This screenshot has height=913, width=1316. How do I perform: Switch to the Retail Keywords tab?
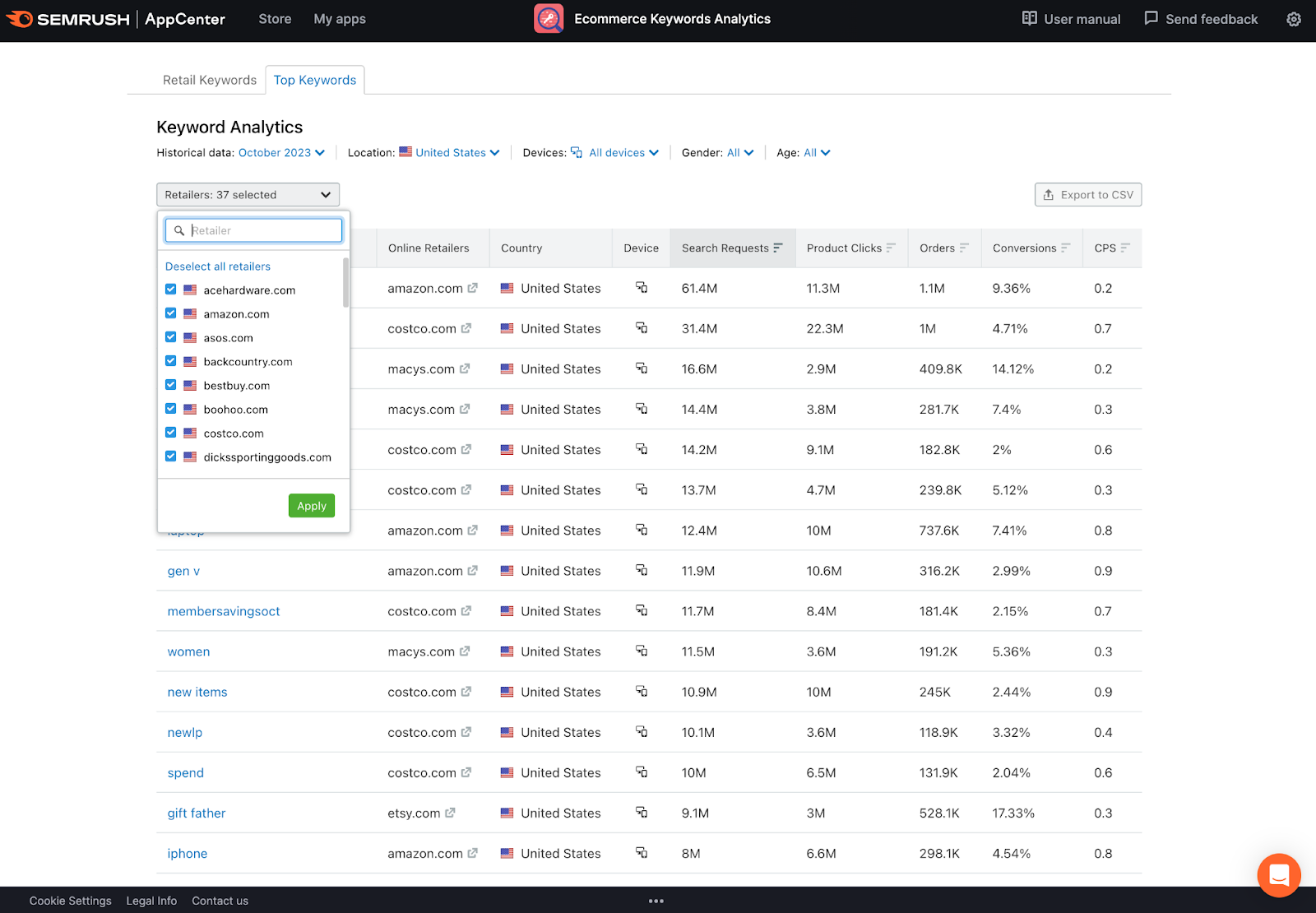209,80
